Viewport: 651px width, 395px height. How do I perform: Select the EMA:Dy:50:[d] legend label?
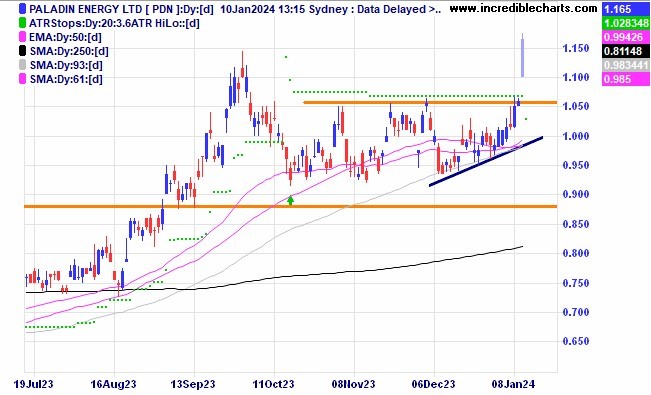[65, 37]
